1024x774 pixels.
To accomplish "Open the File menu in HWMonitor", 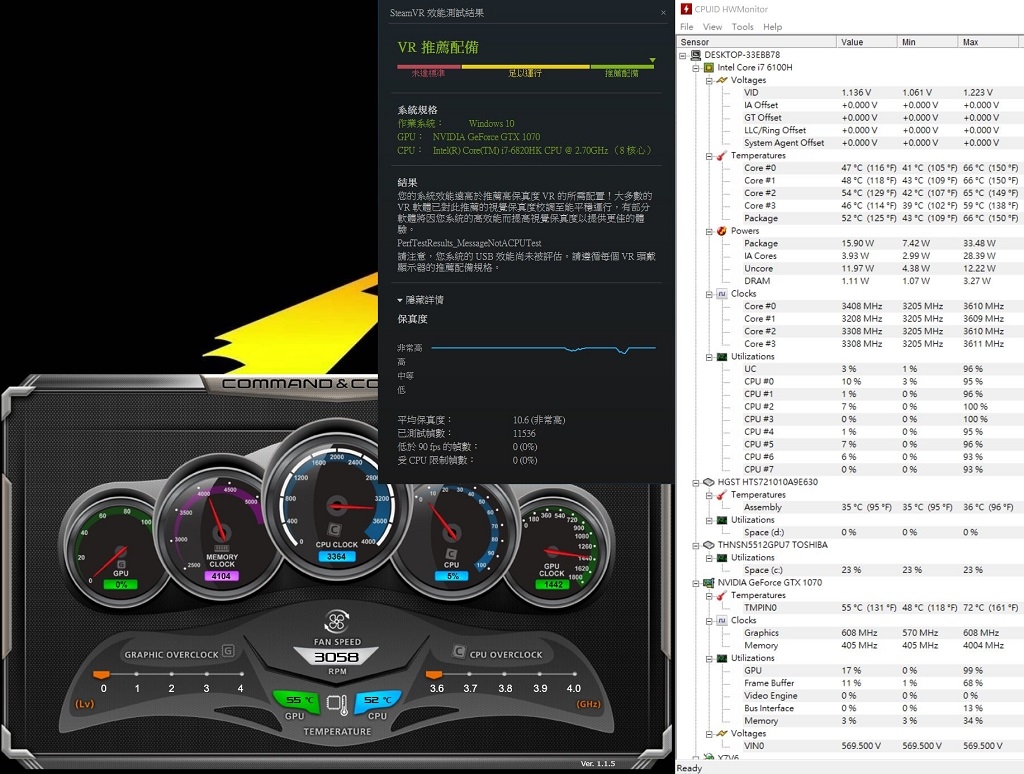I will coord(686,27).
